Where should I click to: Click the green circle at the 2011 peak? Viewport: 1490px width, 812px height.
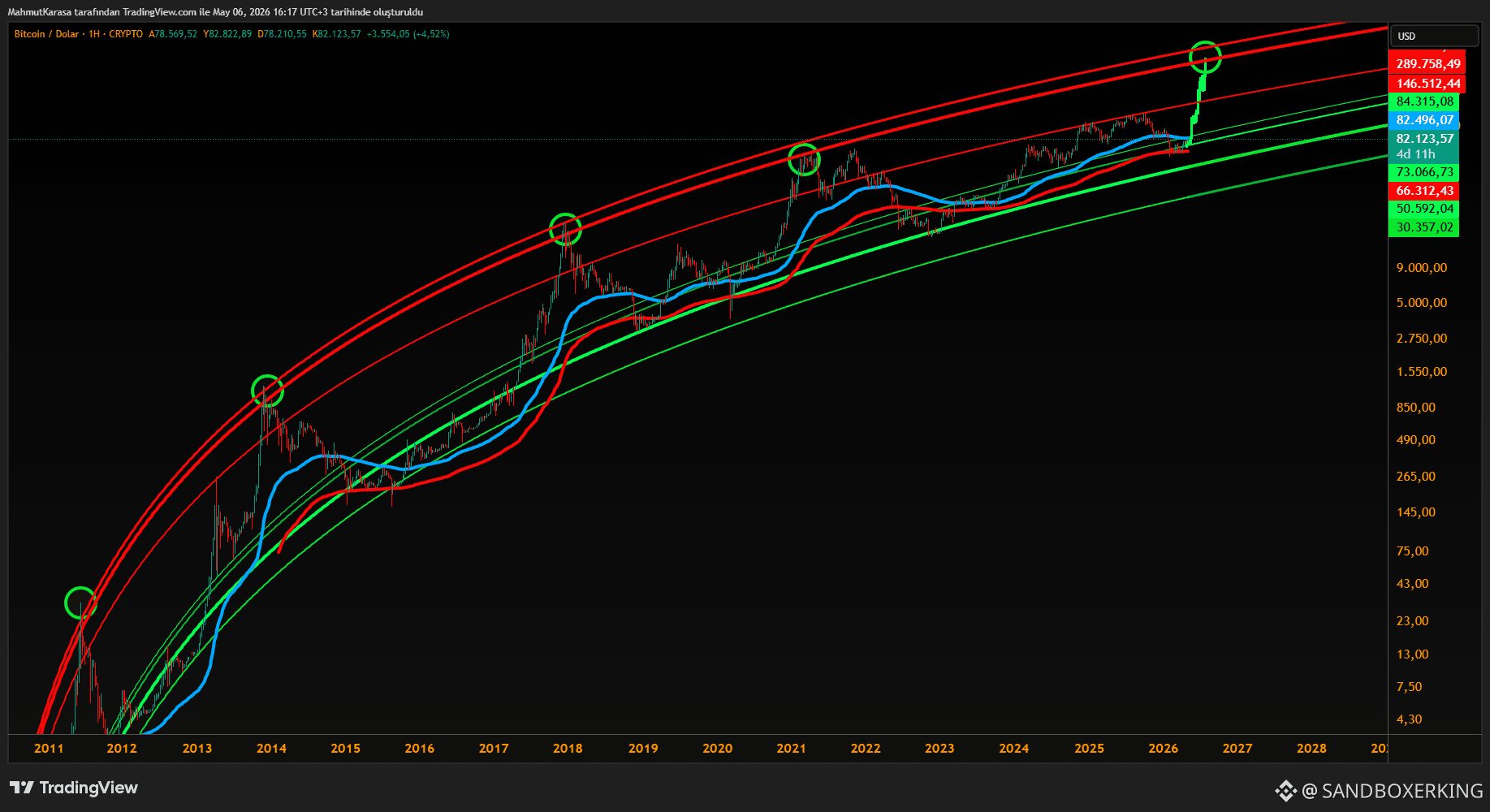(x=80, y=603)
